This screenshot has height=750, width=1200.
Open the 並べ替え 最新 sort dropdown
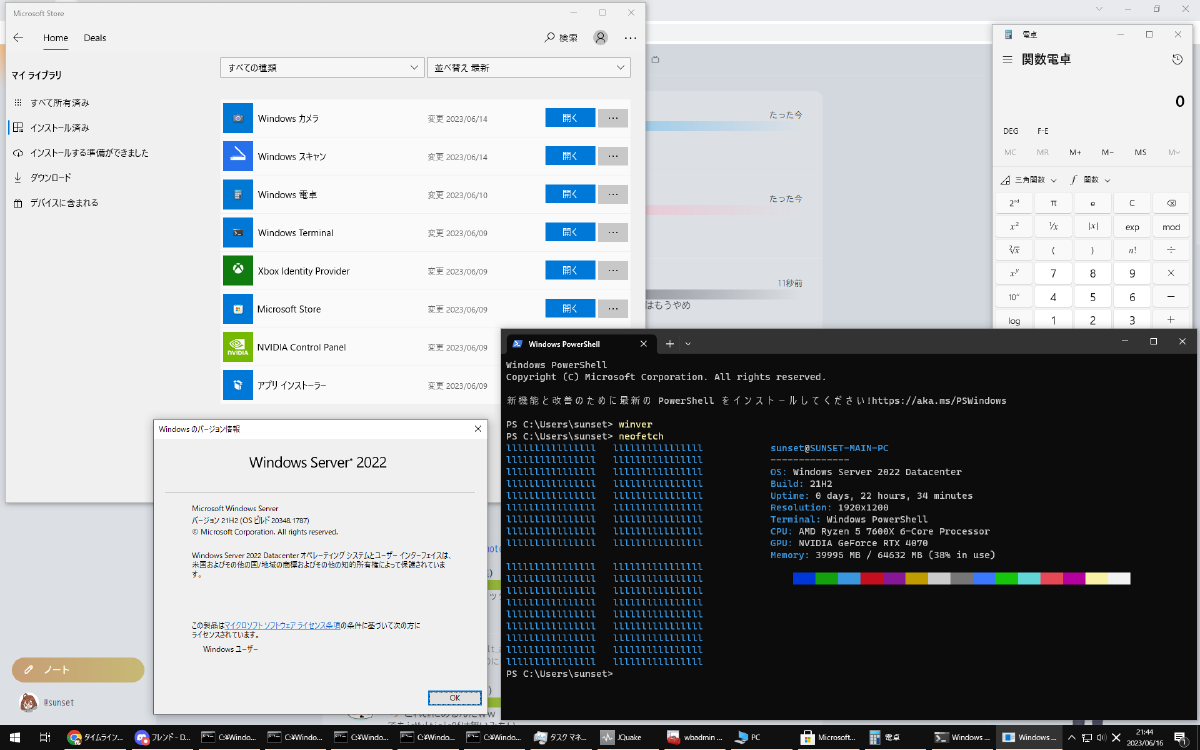pos(529,67)
